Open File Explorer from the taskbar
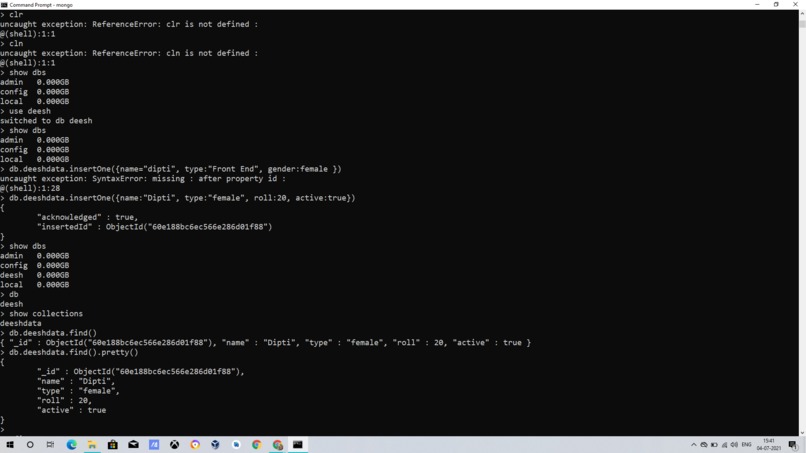The width and height of the screenshot is (806, 453). (x=92, y=445)
